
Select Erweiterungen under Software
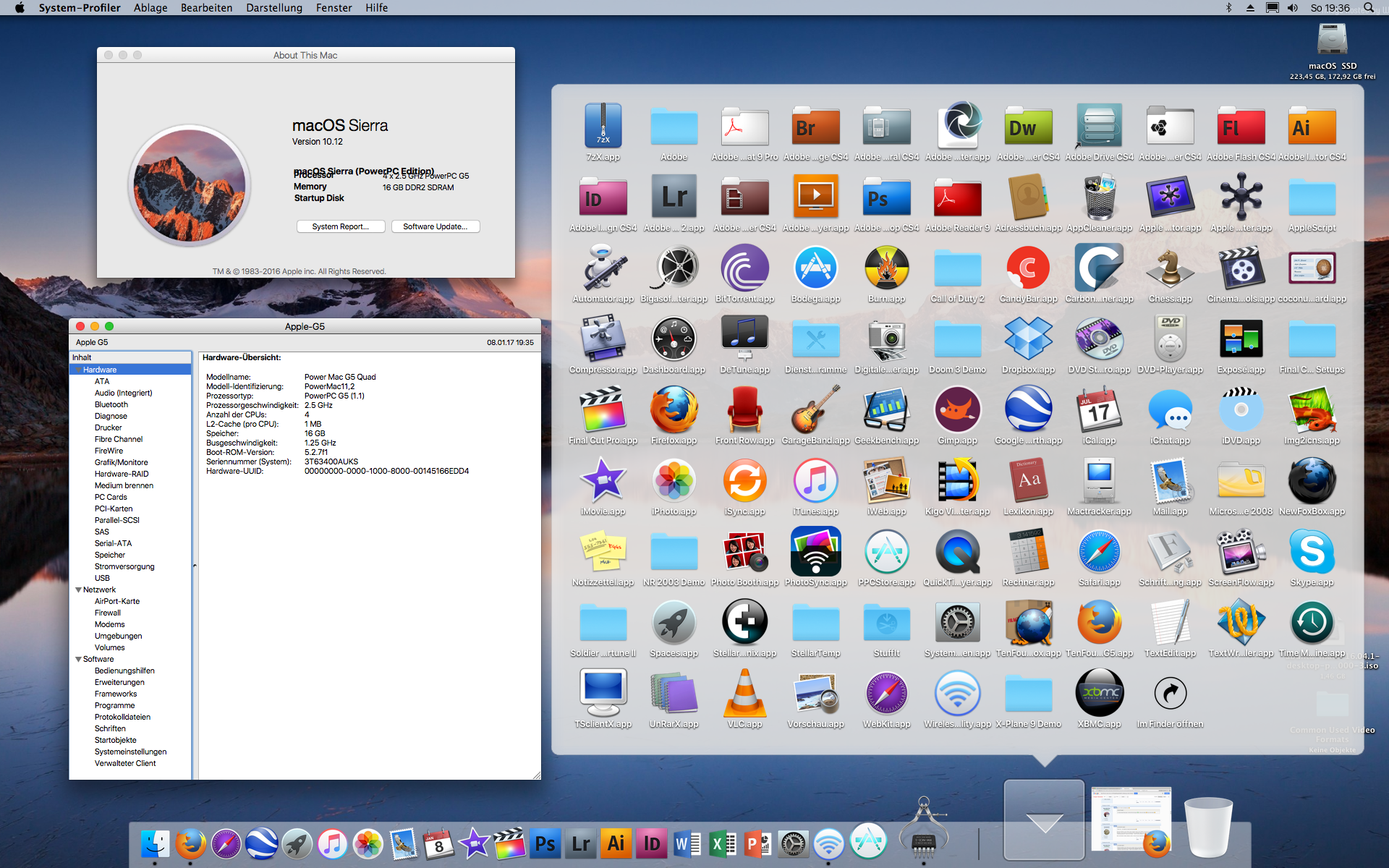tap(119, 682)
